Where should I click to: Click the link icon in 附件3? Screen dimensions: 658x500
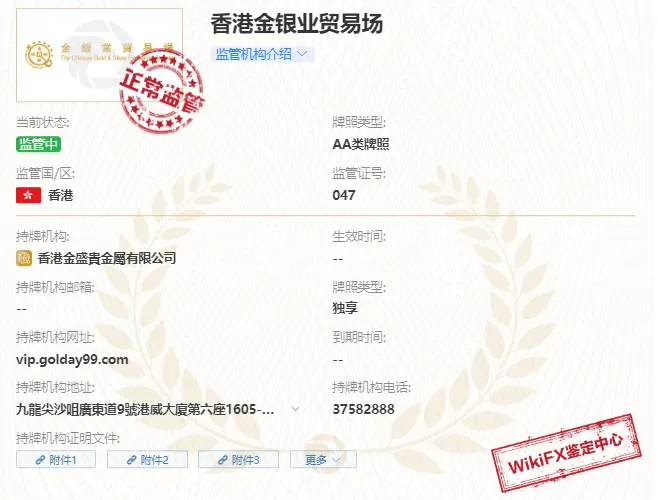pos(223,460)
